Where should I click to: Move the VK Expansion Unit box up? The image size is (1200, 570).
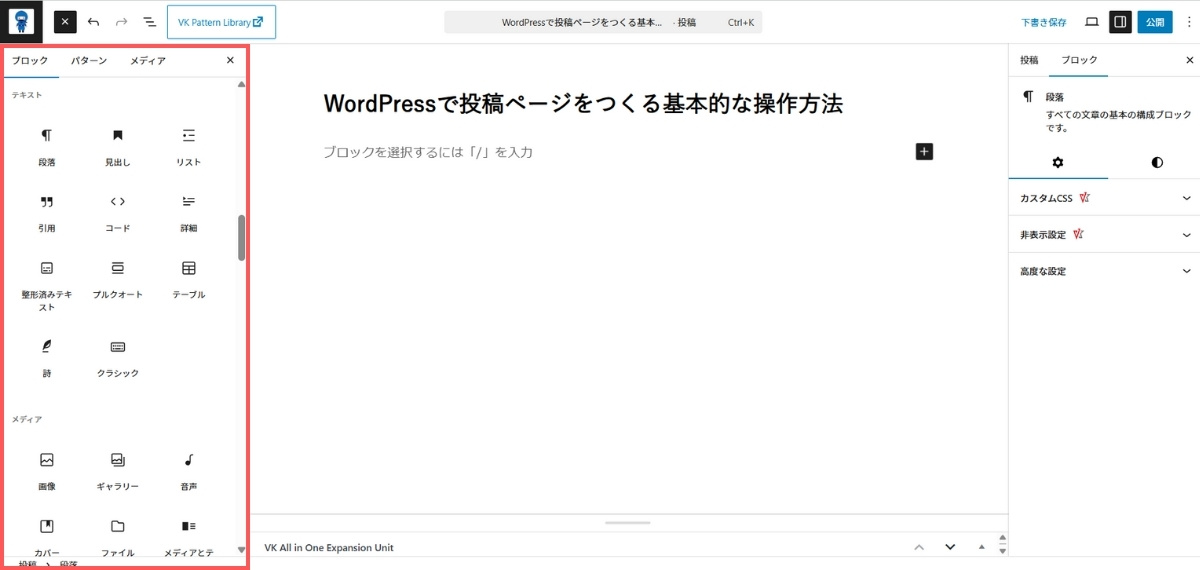pos(919,547)
